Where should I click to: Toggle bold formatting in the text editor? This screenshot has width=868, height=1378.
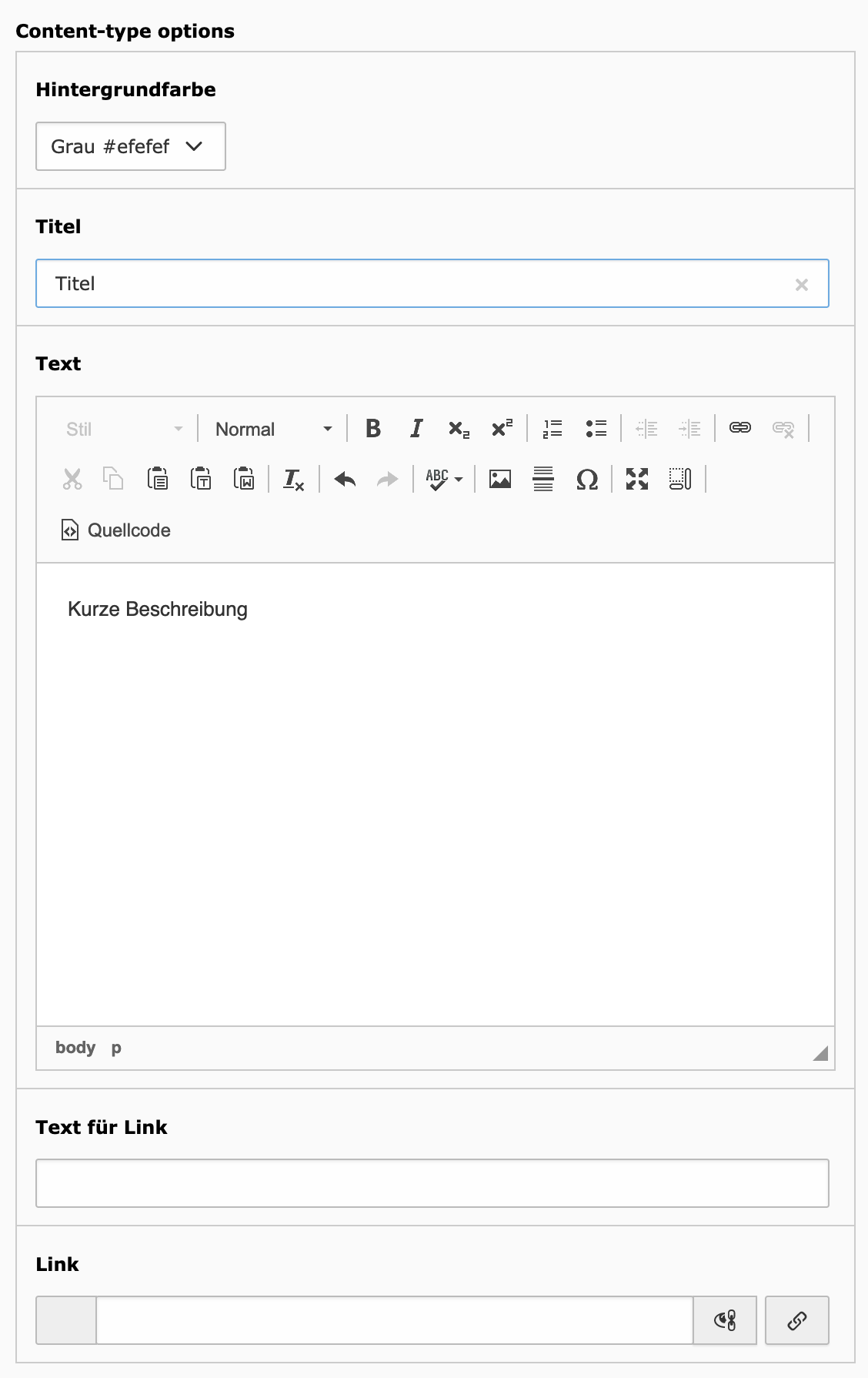click(373, 429)
